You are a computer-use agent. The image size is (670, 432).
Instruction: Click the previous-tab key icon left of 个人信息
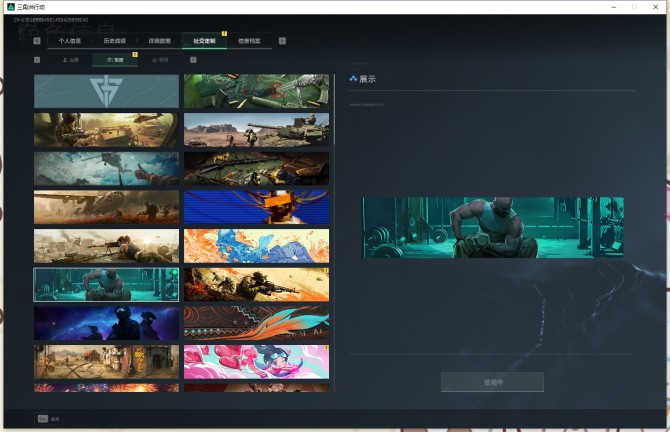37,41
